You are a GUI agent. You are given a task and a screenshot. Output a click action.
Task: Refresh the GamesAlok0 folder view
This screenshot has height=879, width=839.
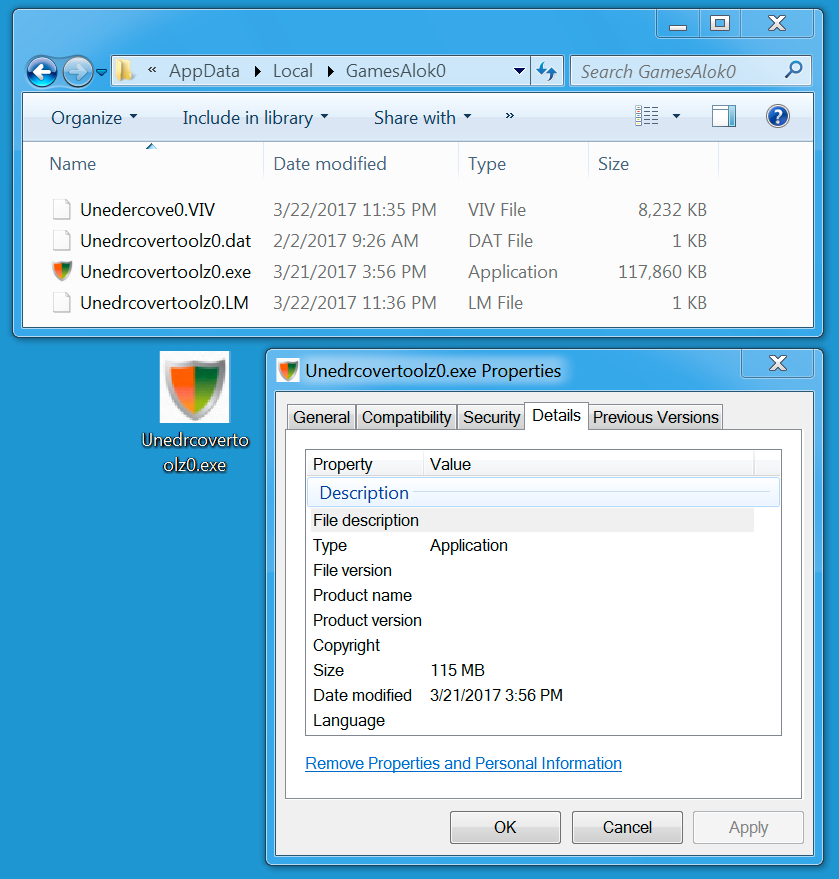pyautogui.click(x=547, y=71)
